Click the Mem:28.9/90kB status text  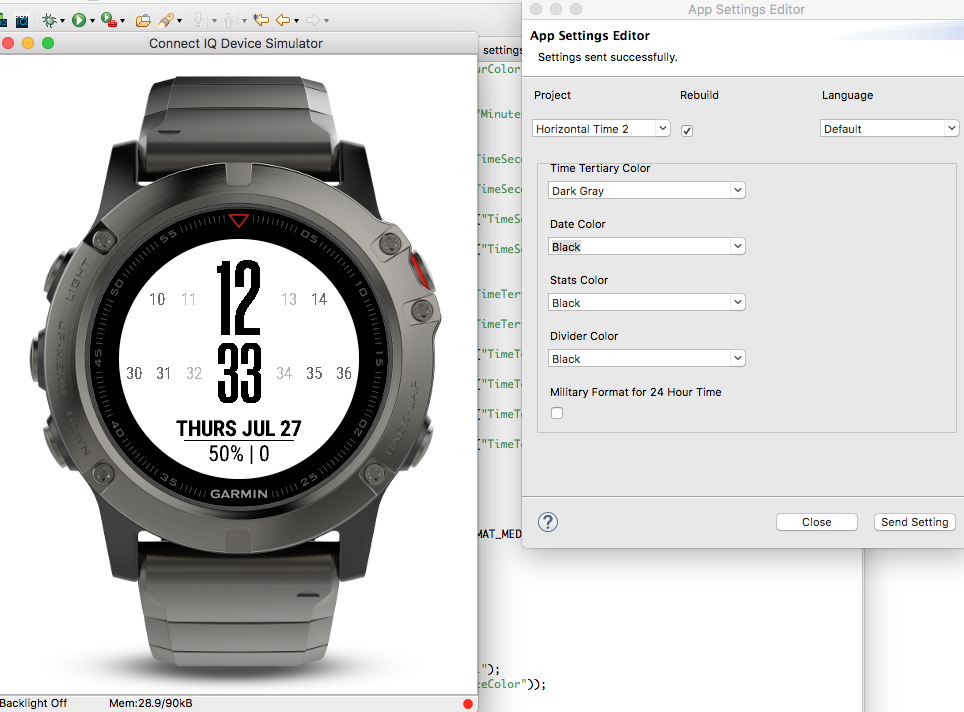[151, 703]
